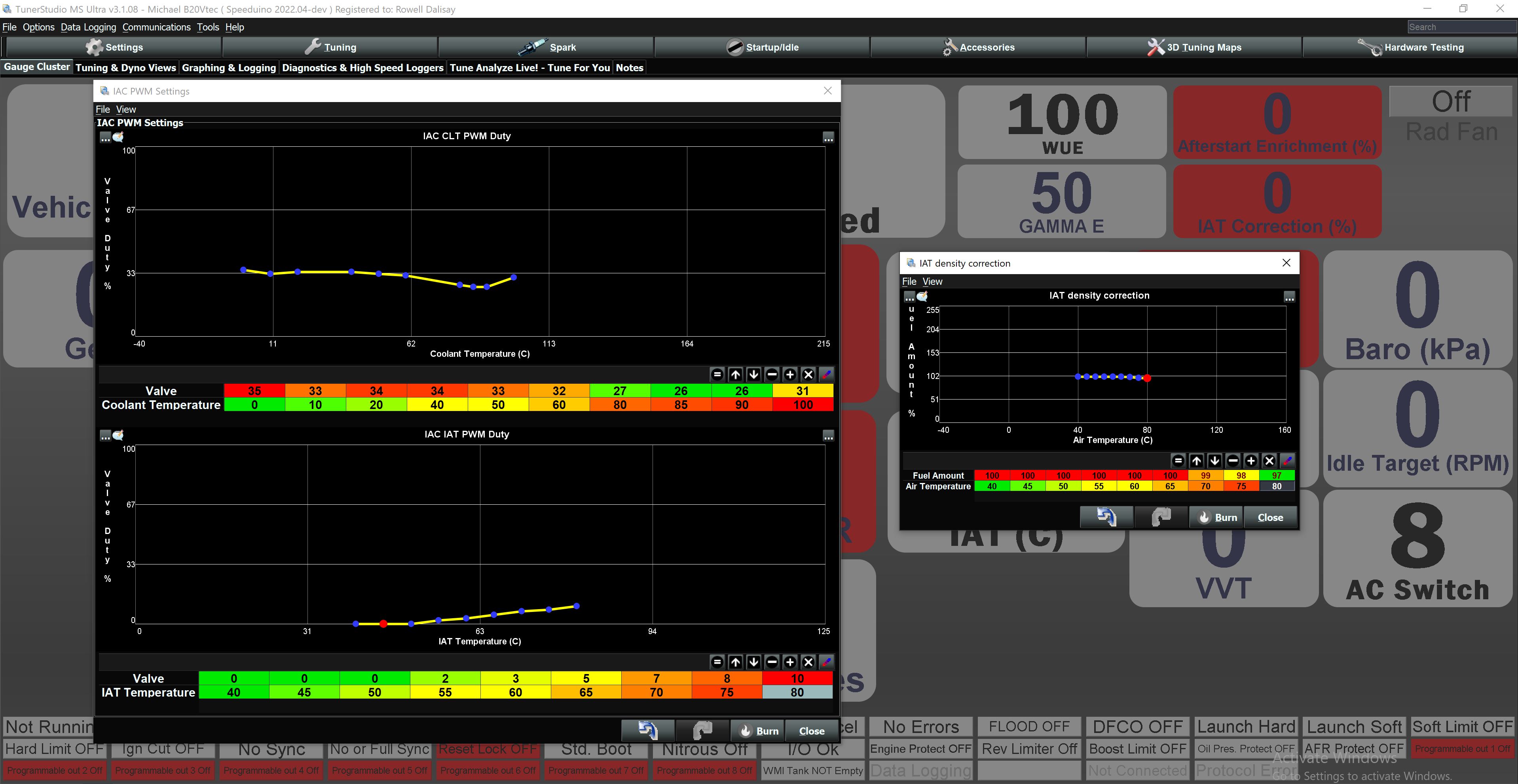Click the redo arrow in the IAT density correction dialog

click(1161, 517)
